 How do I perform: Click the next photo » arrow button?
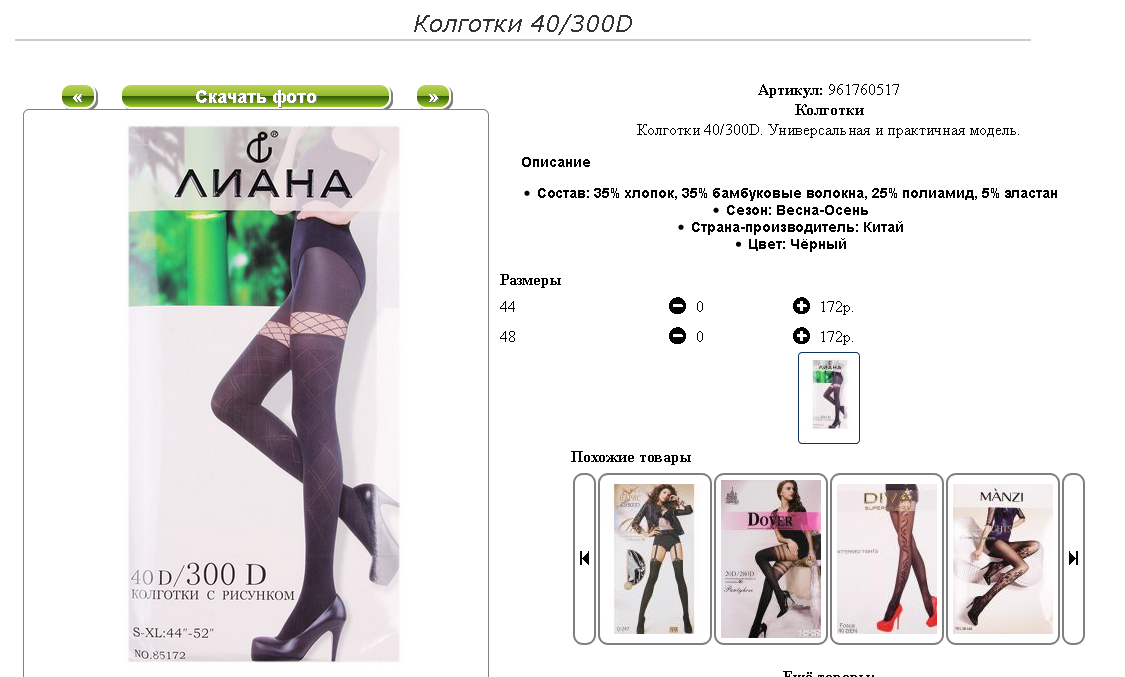[434, 97]
